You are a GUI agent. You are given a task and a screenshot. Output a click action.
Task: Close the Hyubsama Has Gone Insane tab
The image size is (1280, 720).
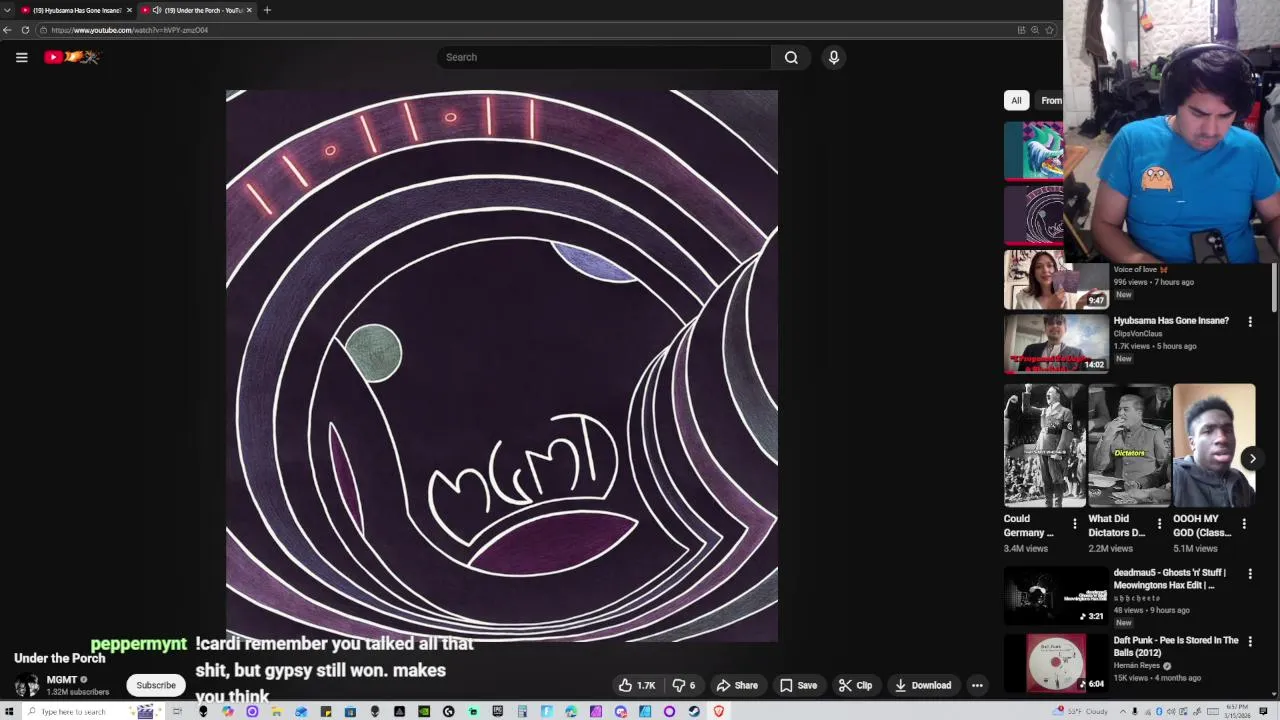point(128,10)
